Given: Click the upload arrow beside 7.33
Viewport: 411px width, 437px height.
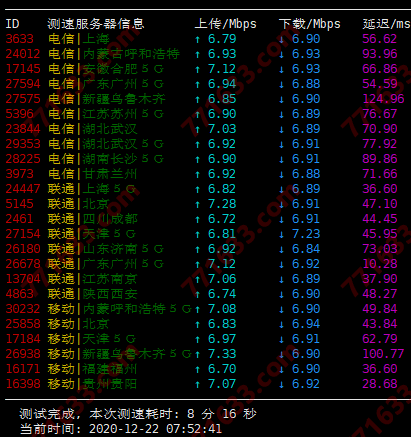Looking at the screenshot, I should point(198,354).
